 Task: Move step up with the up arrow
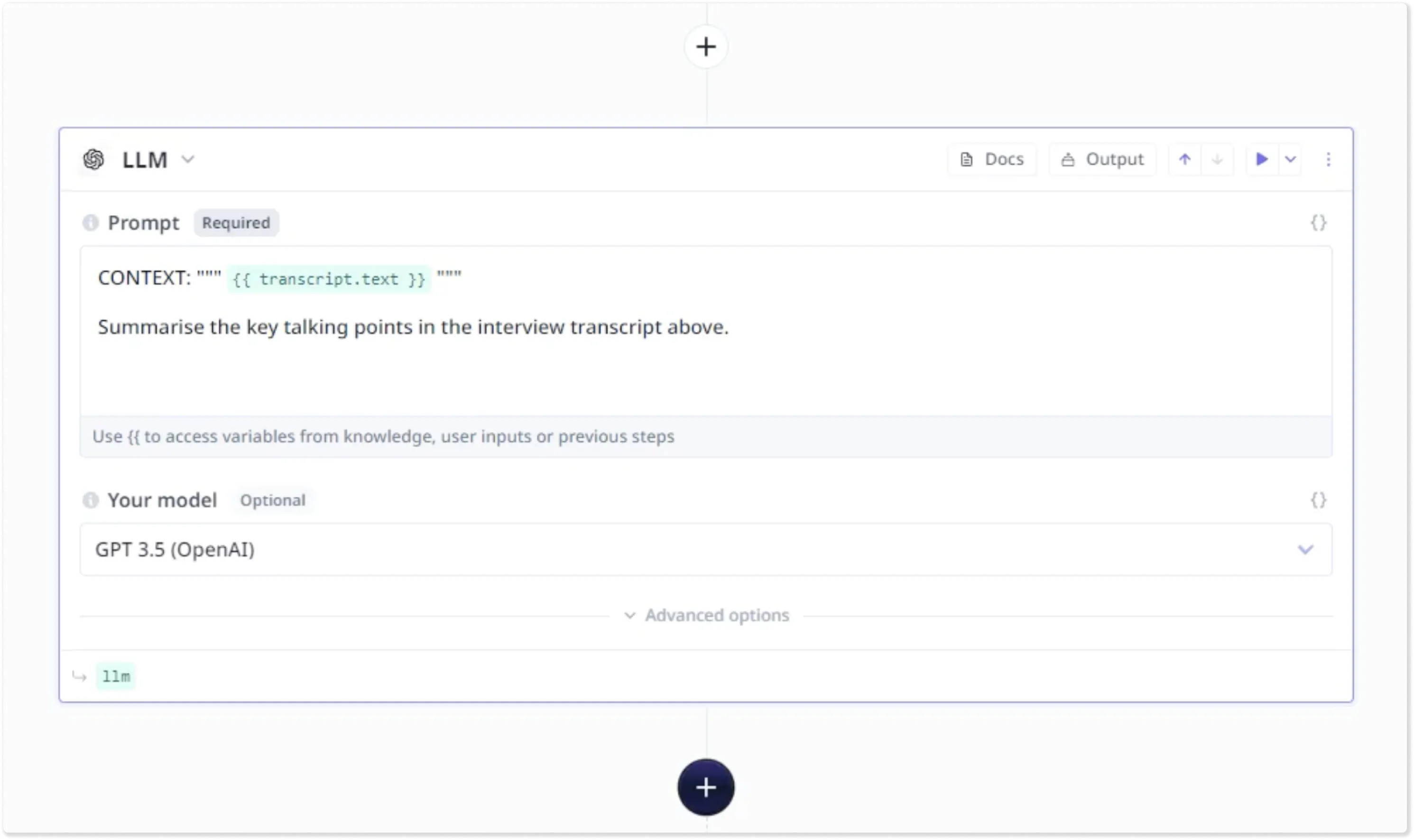point(1185,160)
